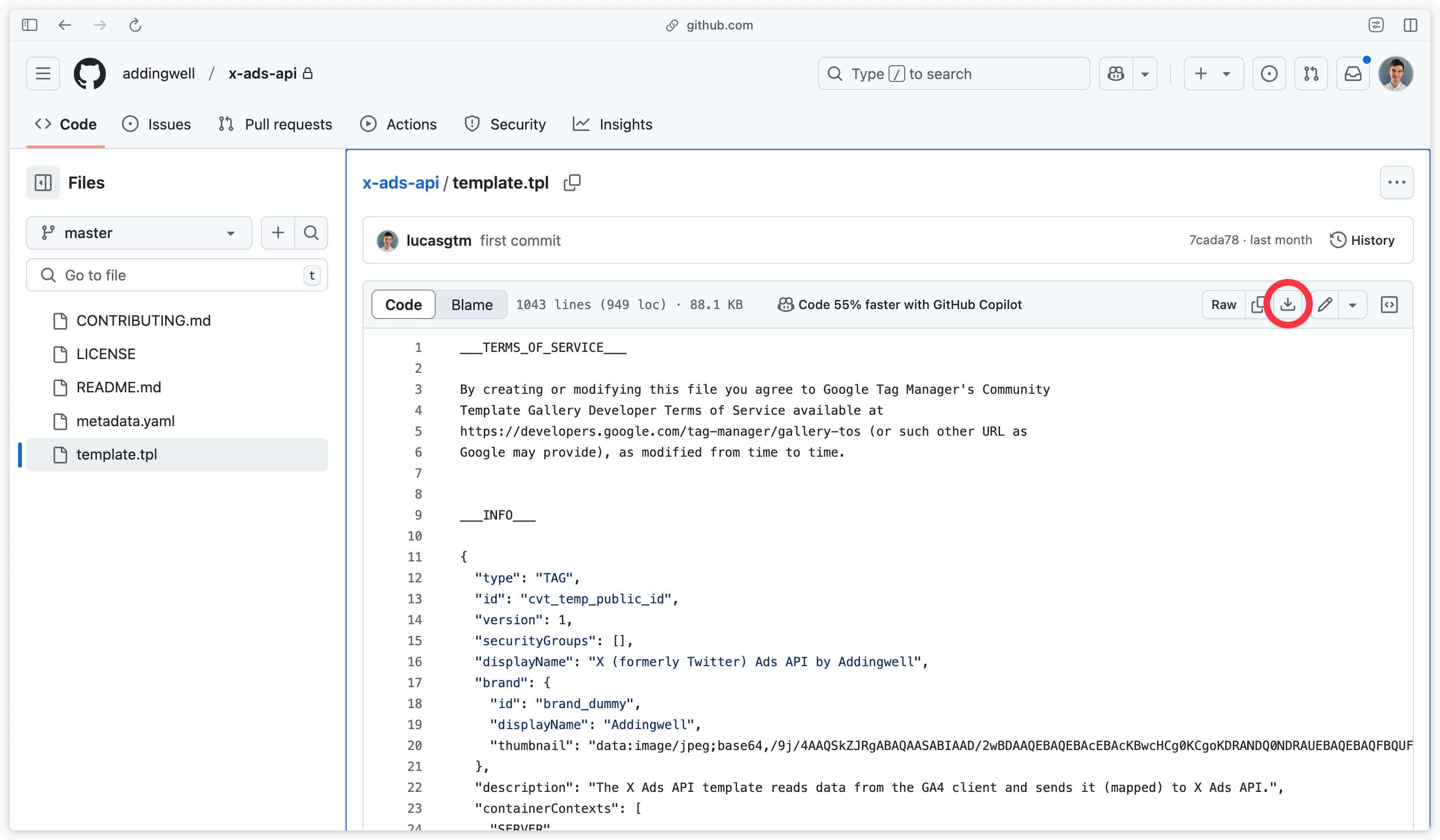
Task: Add a new file with plus button
Action: tap(278, 233)
